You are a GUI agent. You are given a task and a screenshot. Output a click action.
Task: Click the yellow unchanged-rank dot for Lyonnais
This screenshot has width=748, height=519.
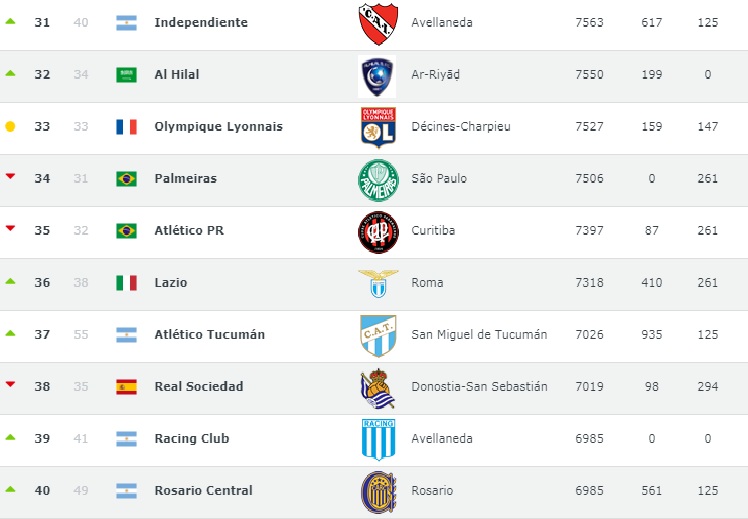(10, 126)
